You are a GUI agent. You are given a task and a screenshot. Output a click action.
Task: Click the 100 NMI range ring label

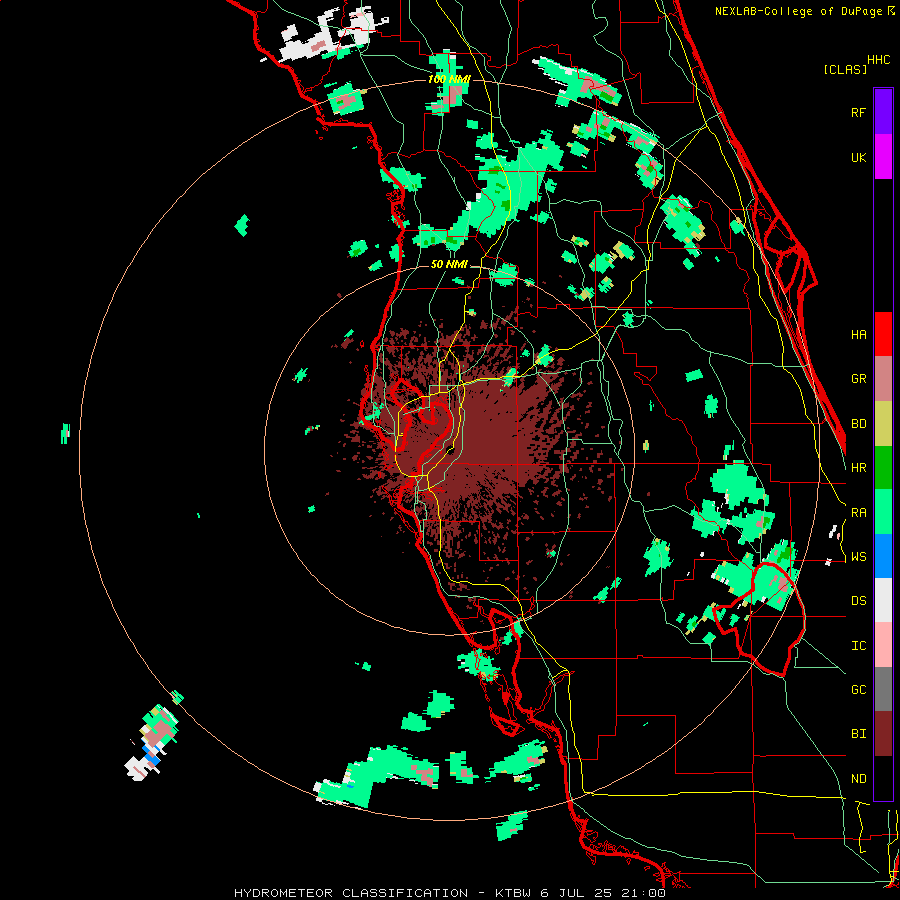449,79
